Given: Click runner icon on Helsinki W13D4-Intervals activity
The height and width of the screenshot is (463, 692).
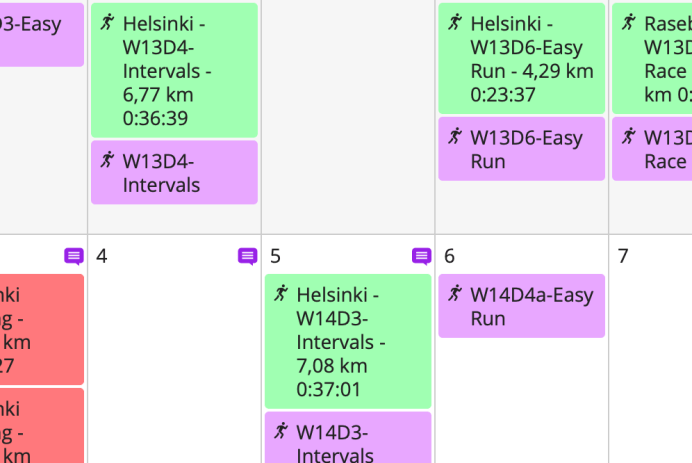Looking at the screenshot, I should click(x=108, y=23).
